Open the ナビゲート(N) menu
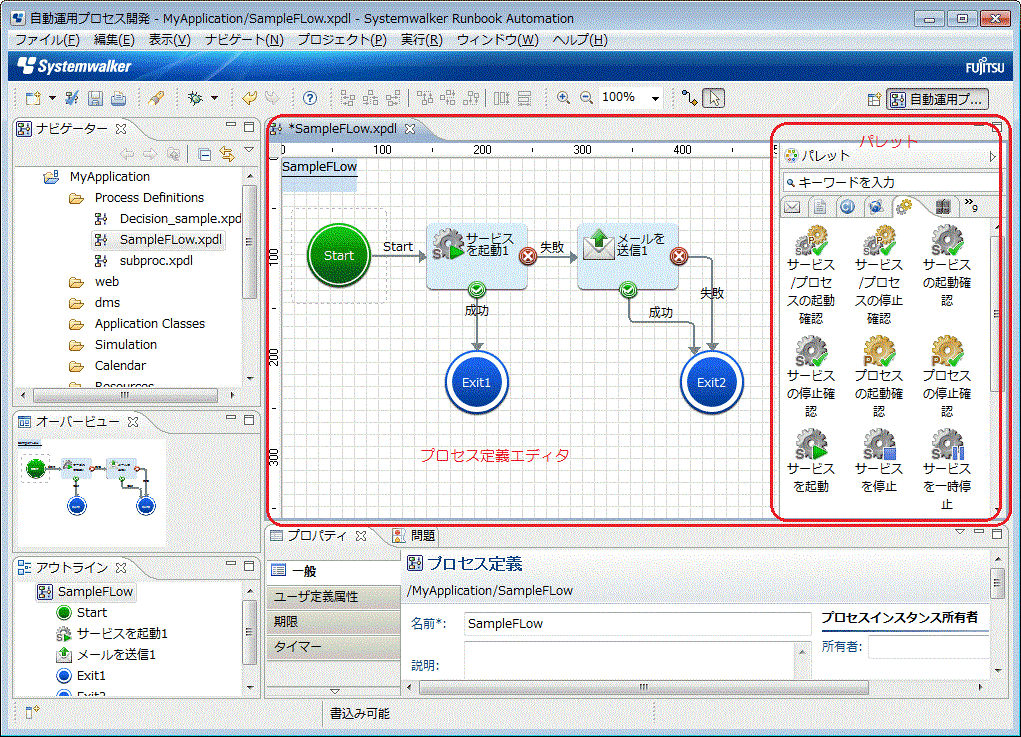 point(244,40)
